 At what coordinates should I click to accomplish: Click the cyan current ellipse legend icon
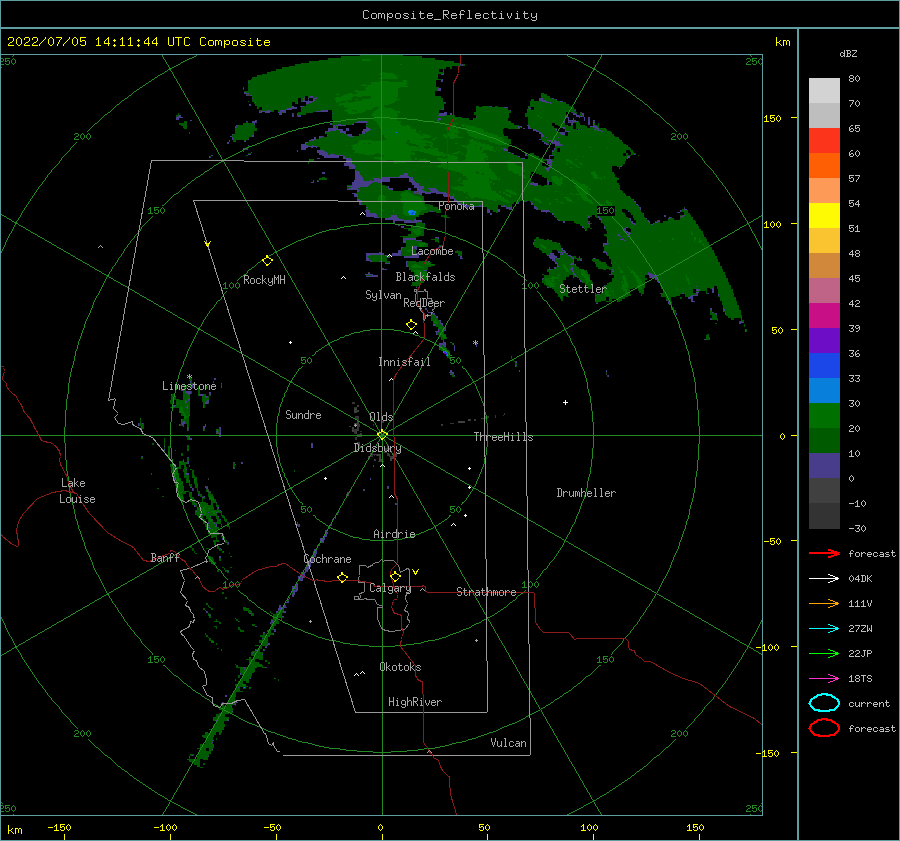[824, 703]
